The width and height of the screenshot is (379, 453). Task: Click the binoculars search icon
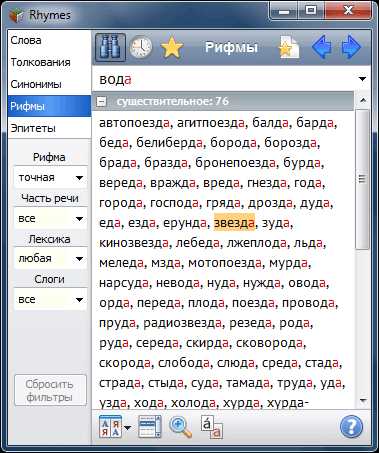(x=110, y=47)
